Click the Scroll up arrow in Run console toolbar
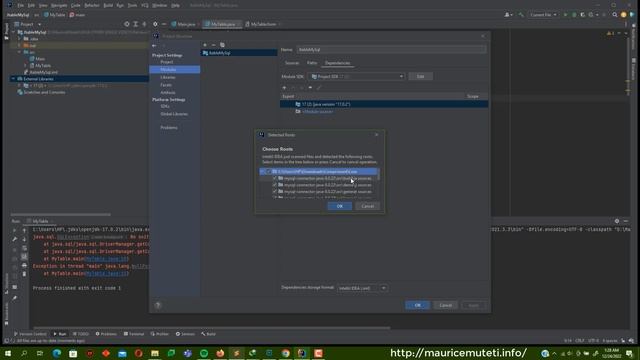The width and height of the screenshot is (640, 360). [x=24, y=231]
